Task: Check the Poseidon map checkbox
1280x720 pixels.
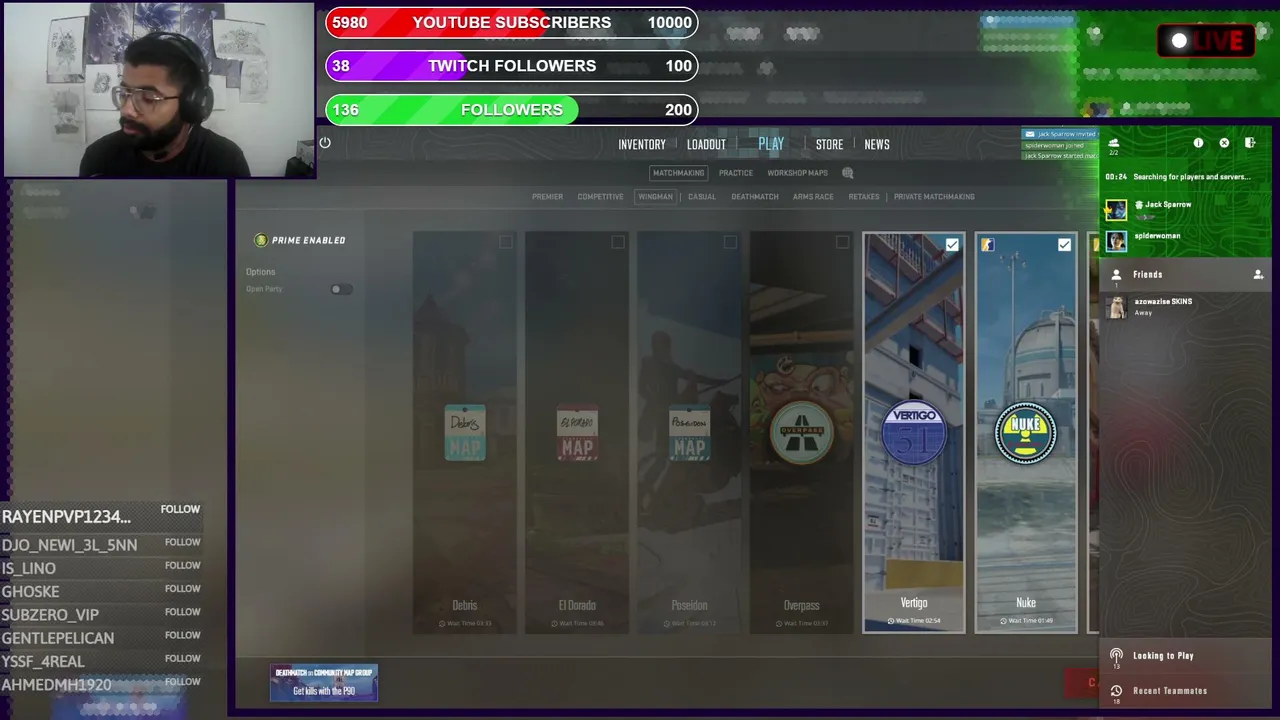Action: pyautogui.click(x=730, y=242)
